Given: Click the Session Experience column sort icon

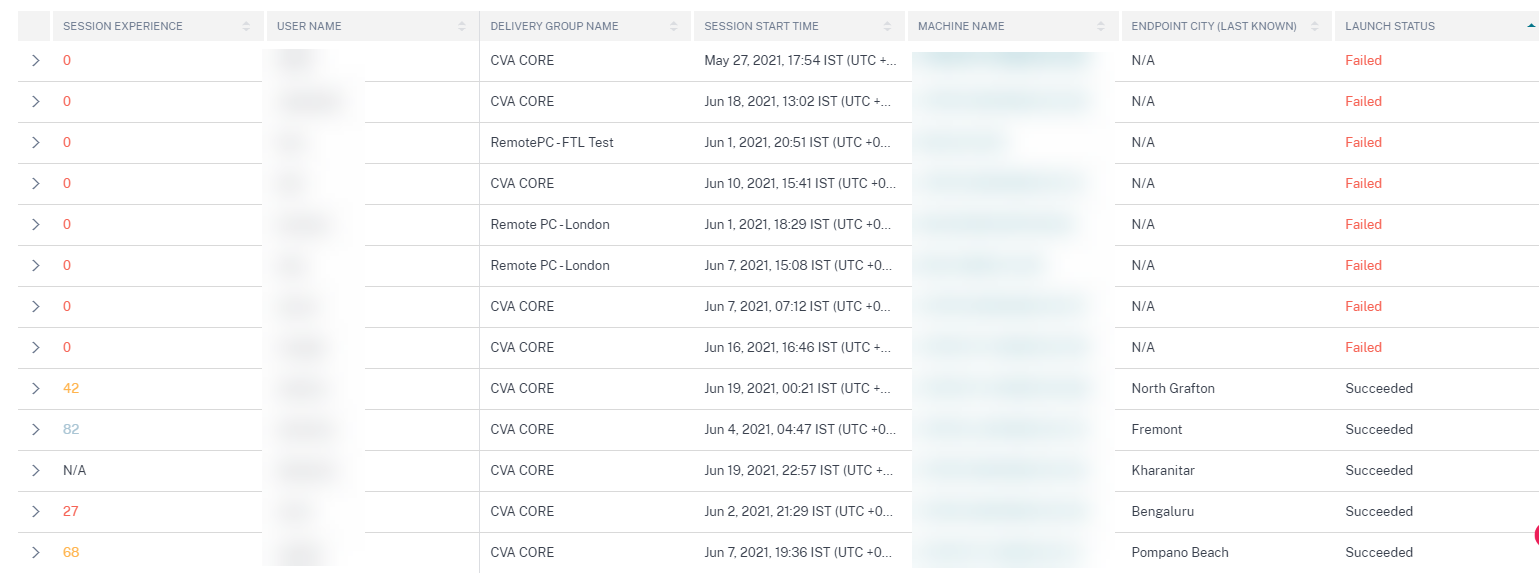Looking at the screenshot, I should [246, 26].
